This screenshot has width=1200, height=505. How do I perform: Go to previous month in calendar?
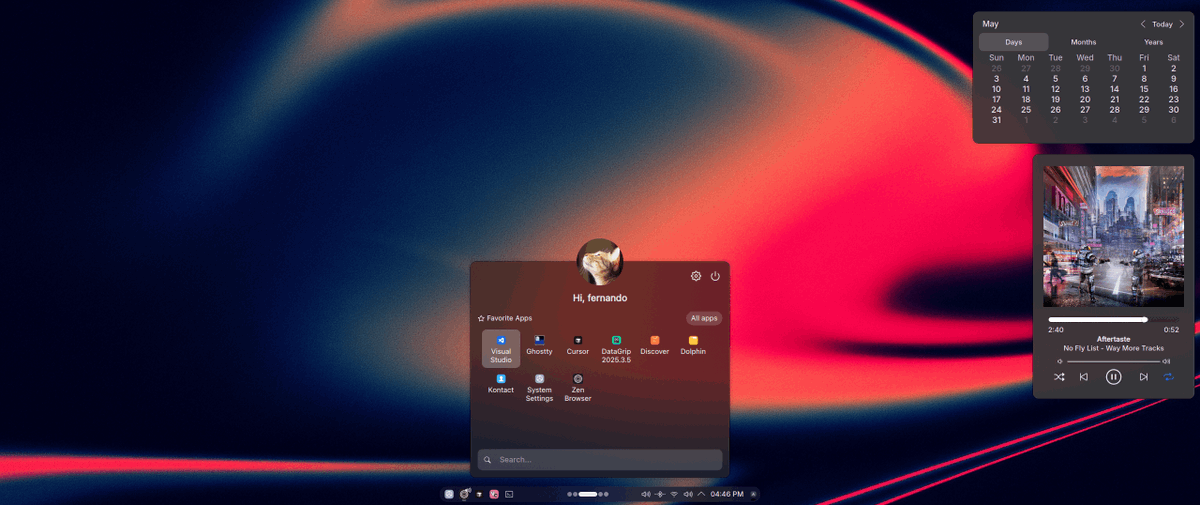click(x=1143, y=24)
